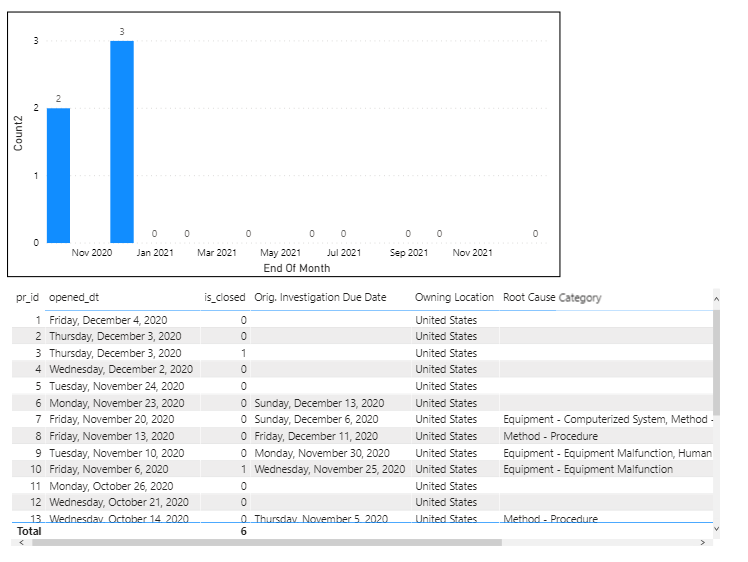Click 'May 2021' x-axis label
The height and width of the screenshot is (562, 748).
280,253
